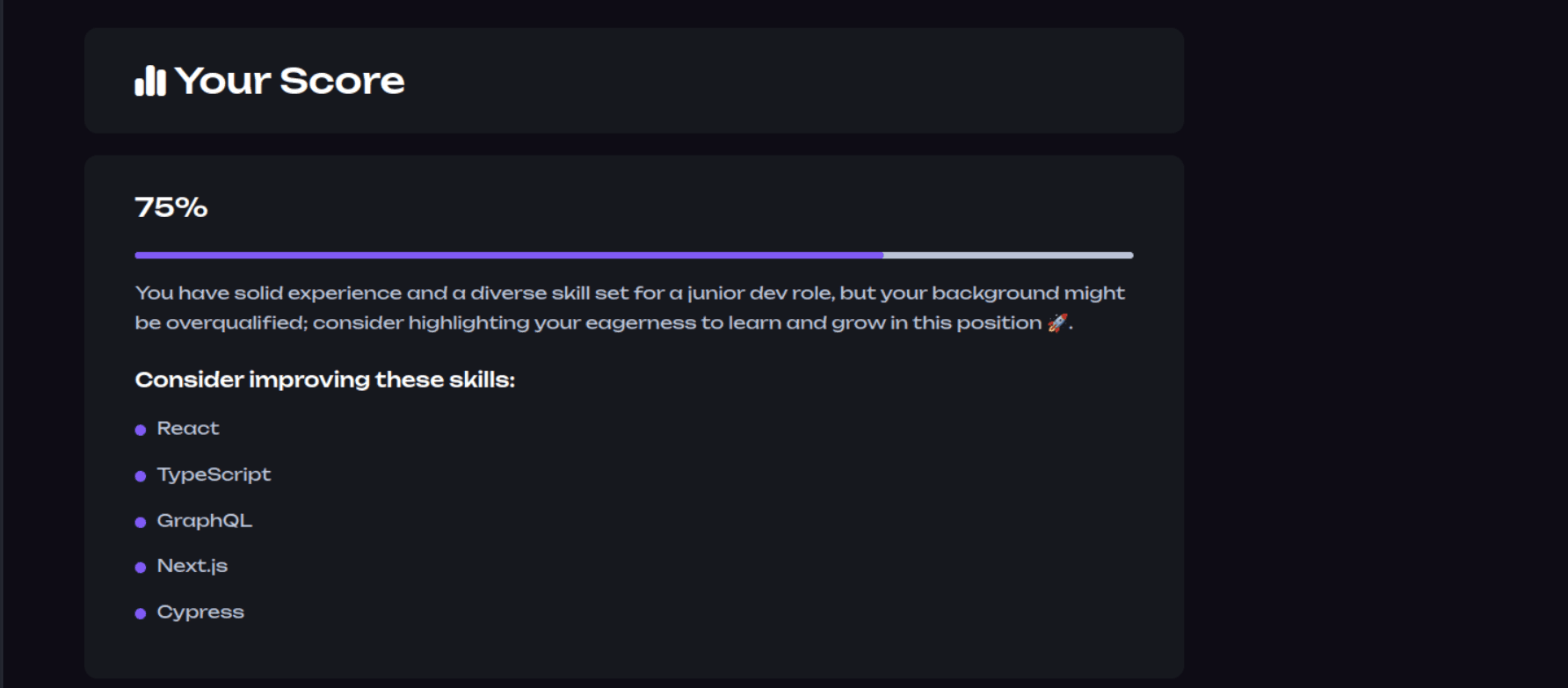Click the purple bullet next to TypeScript
This screenshot has width=1568, height=688.
[x=140, y=476]
